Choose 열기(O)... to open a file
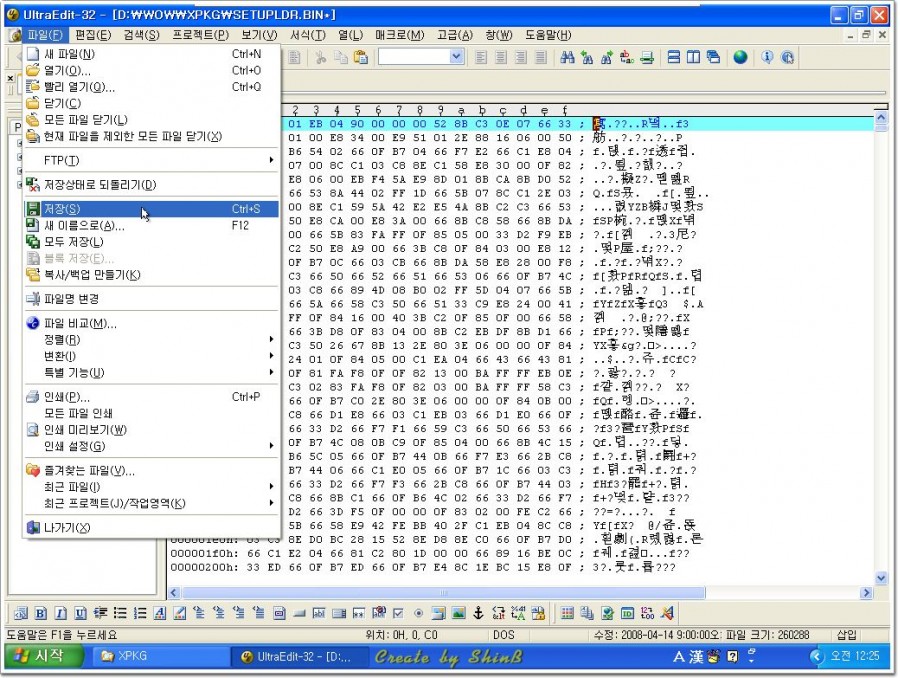 pos(152,71)
